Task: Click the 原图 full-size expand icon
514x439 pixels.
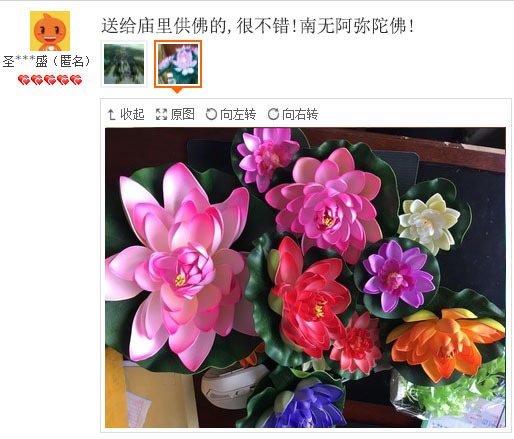Action: tap(161, 114)
